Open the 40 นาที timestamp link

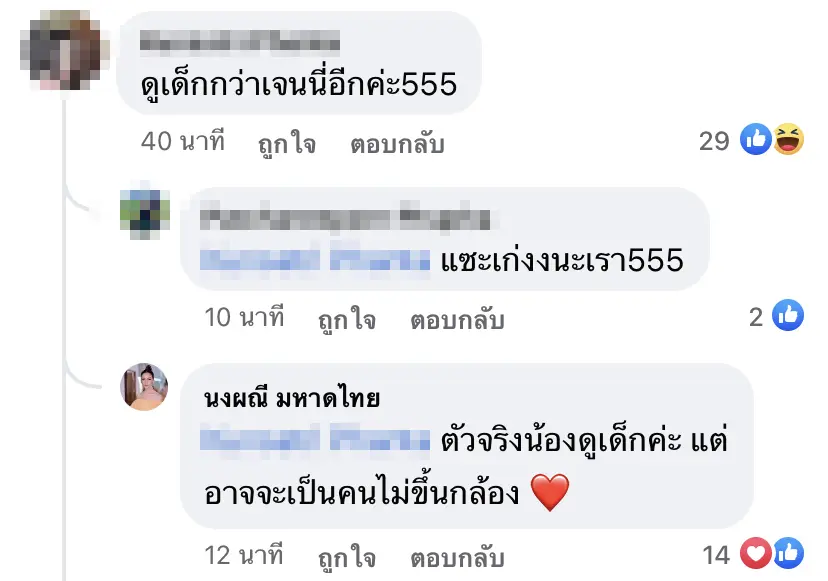click(183, 142)
